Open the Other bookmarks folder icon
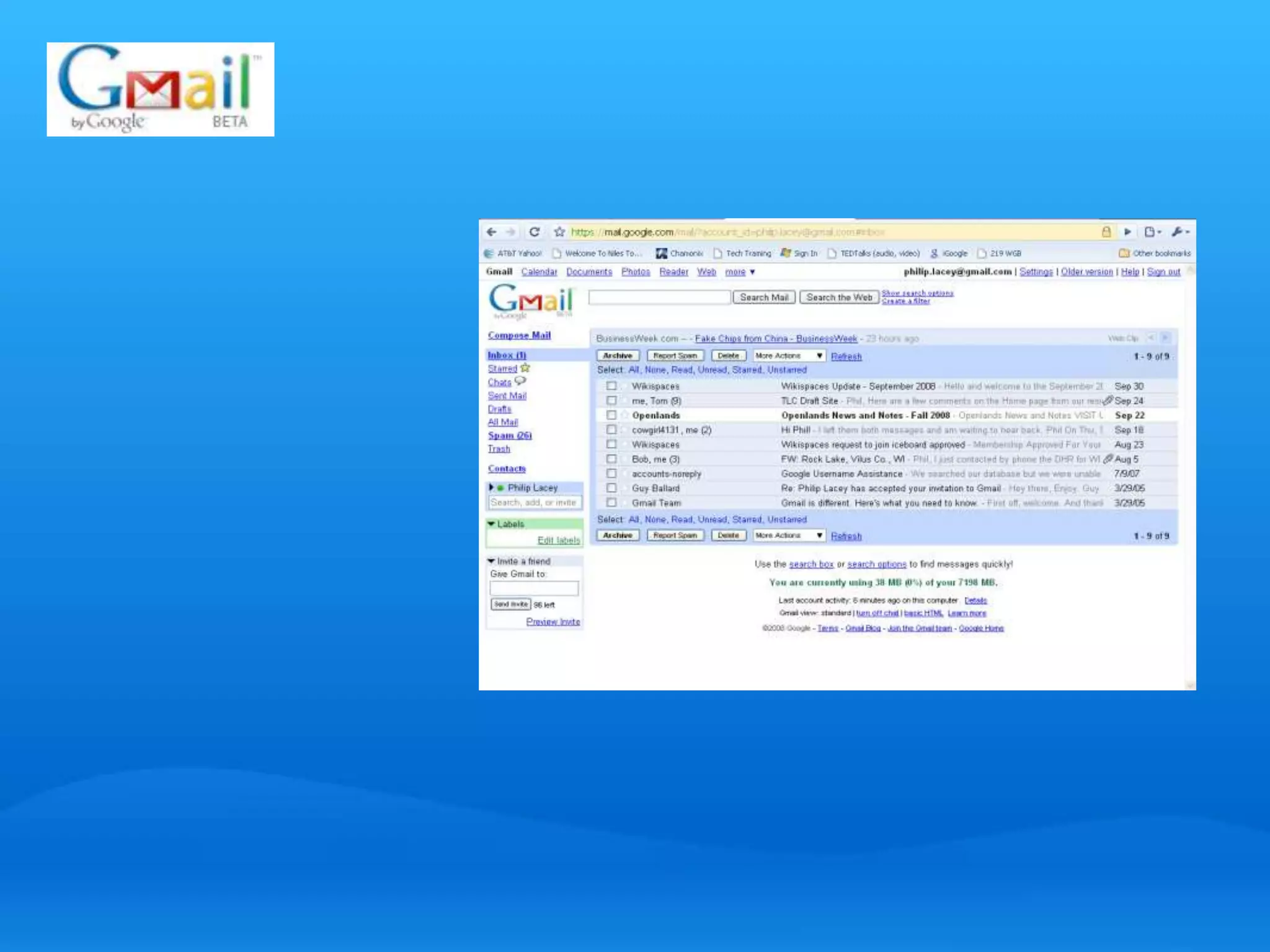 click(1124, 253)
